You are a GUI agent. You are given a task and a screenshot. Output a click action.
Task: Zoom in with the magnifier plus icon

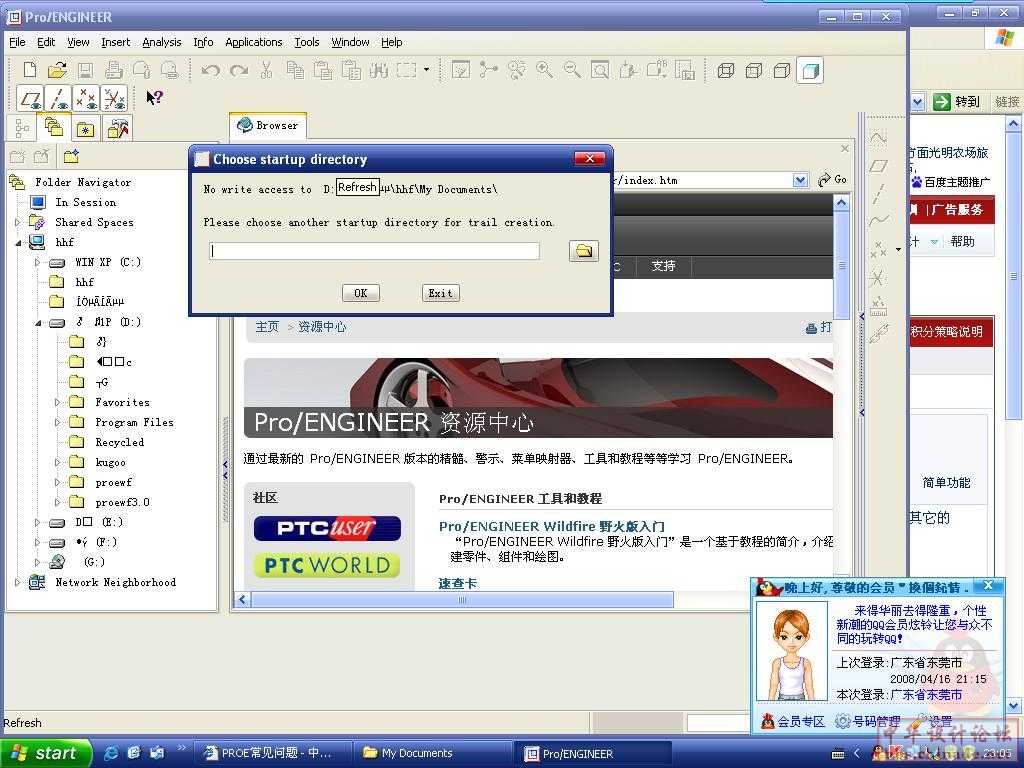tap(544, 70)
